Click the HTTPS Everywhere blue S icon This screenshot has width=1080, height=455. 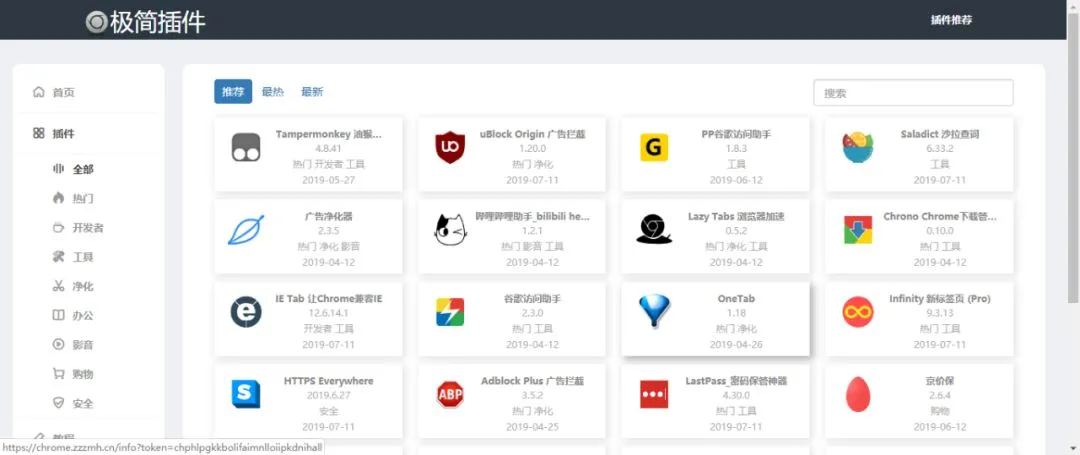(x=246, y=394)
